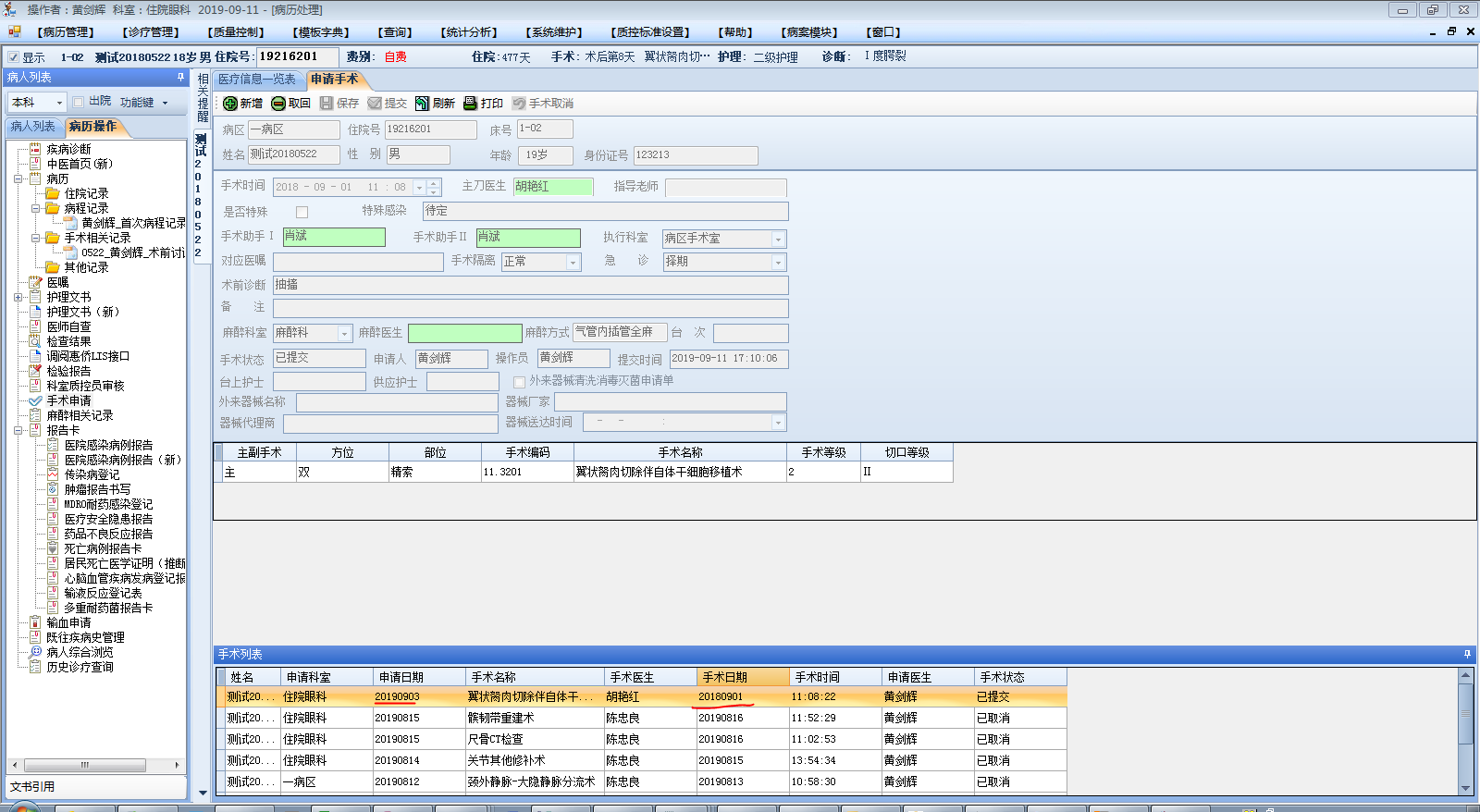The height and width of the screenshot is (812, 1480).
Task: Open the 统计分析 menu
Action: coord(469,32)
